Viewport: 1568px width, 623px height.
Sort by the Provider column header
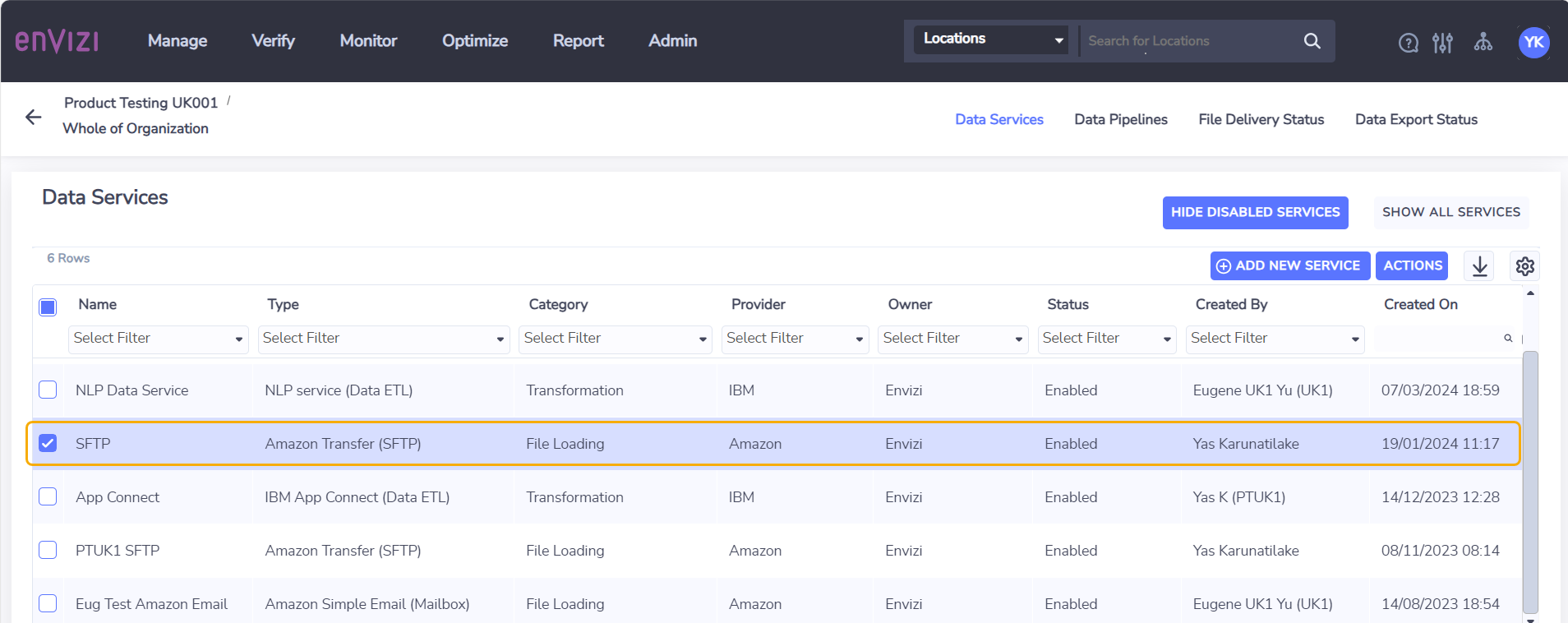(x=758, y=305)
